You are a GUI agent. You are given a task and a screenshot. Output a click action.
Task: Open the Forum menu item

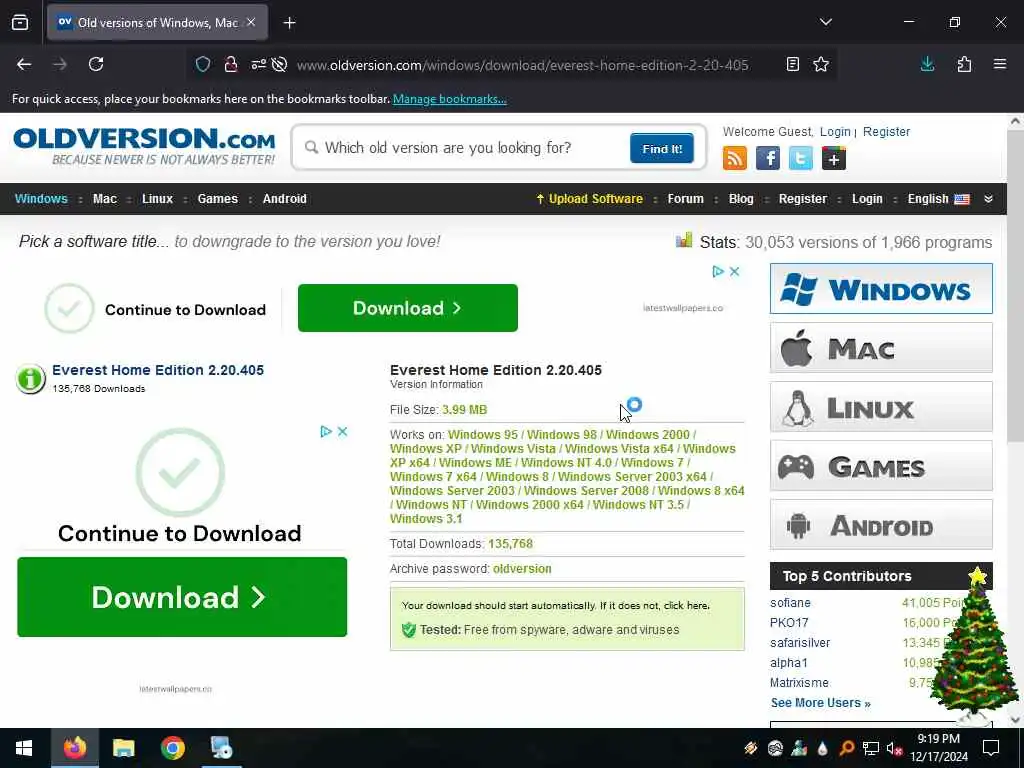[x=685, y=199]
